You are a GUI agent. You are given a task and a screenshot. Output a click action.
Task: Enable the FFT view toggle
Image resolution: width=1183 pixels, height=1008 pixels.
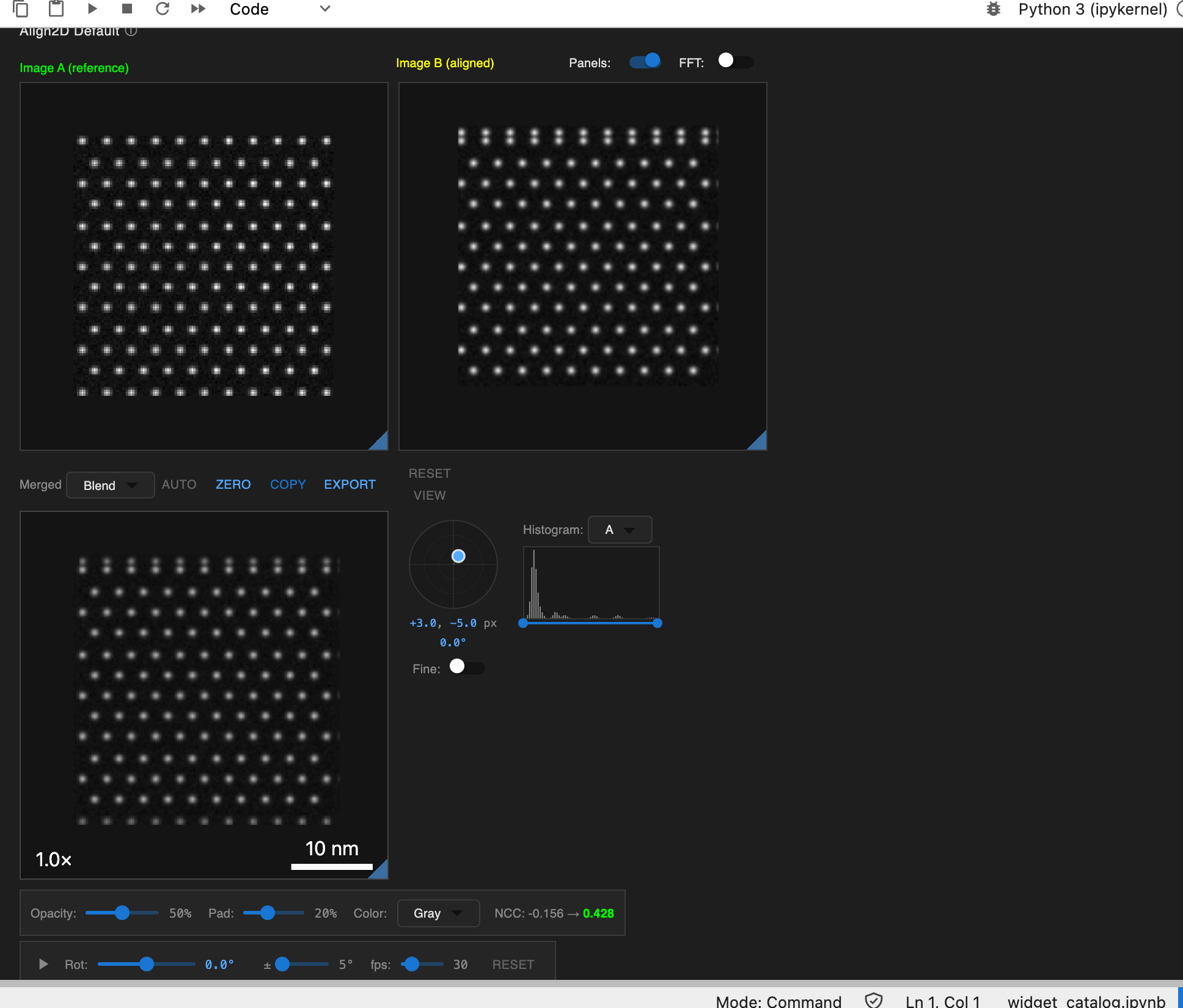pyautogui.click(x=736, y=61)
